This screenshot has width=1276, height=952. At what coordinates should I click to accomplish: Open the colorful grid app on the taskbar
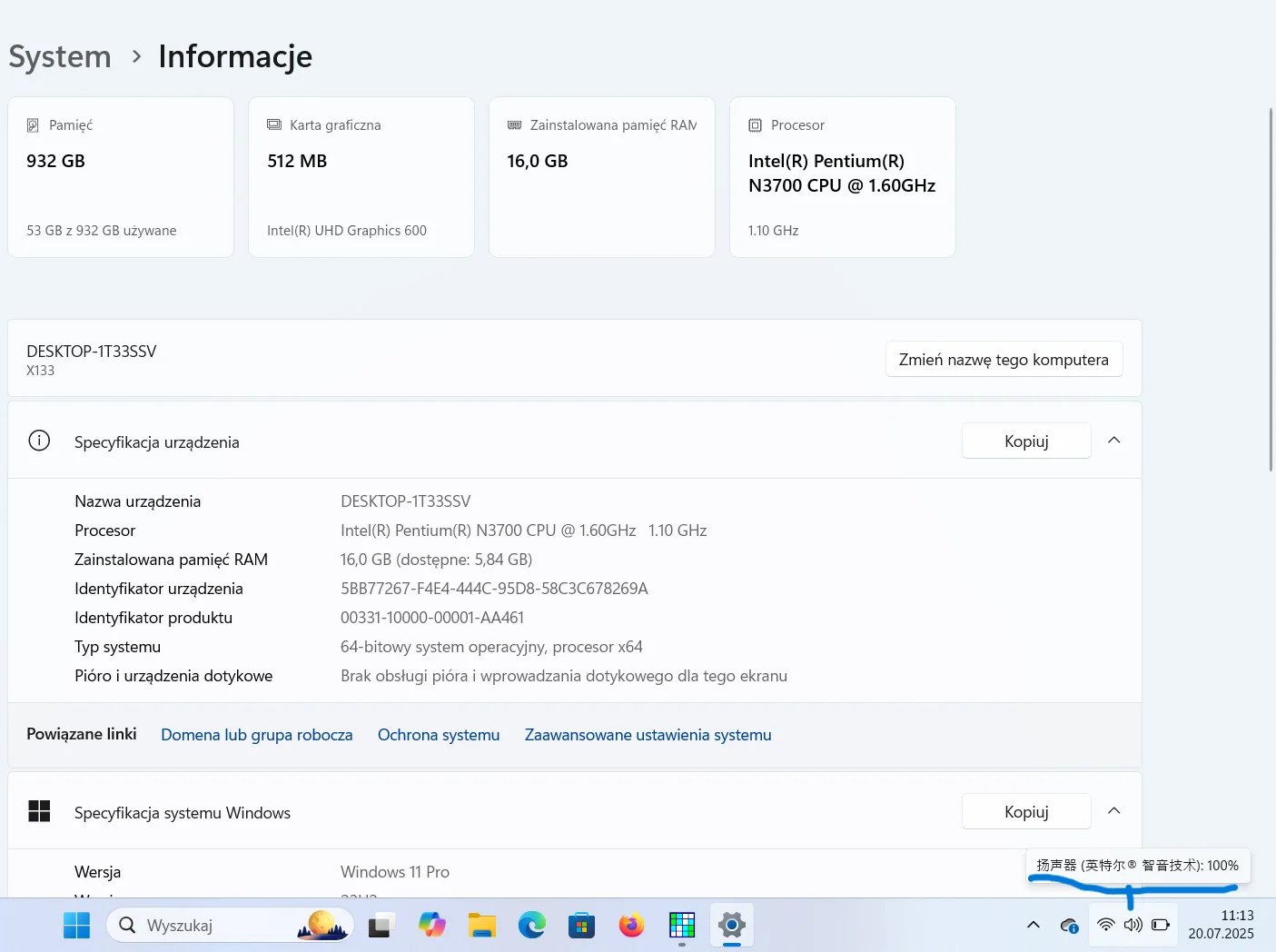(x=682, y=926)
